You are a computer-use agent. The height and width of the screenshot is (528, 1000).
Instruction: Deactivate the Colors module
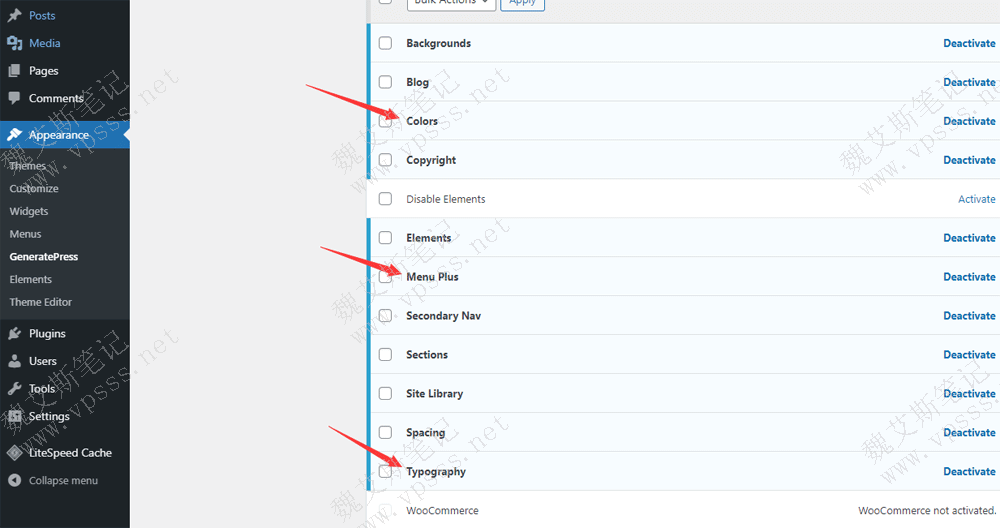point(969,121)
